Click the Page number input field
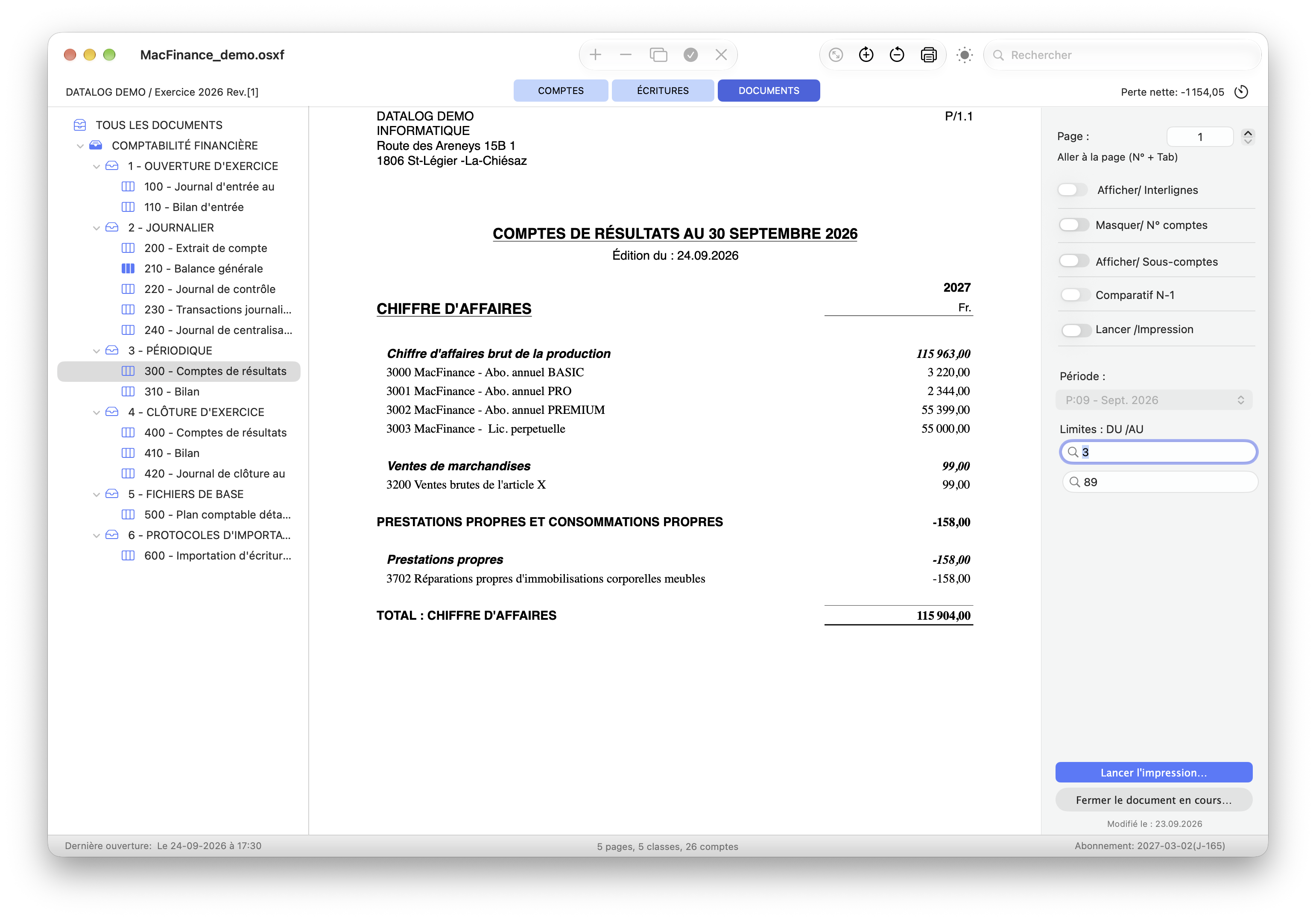Screen dimensions: 1316x920 pyautogui.click(x=1200, y=136)
